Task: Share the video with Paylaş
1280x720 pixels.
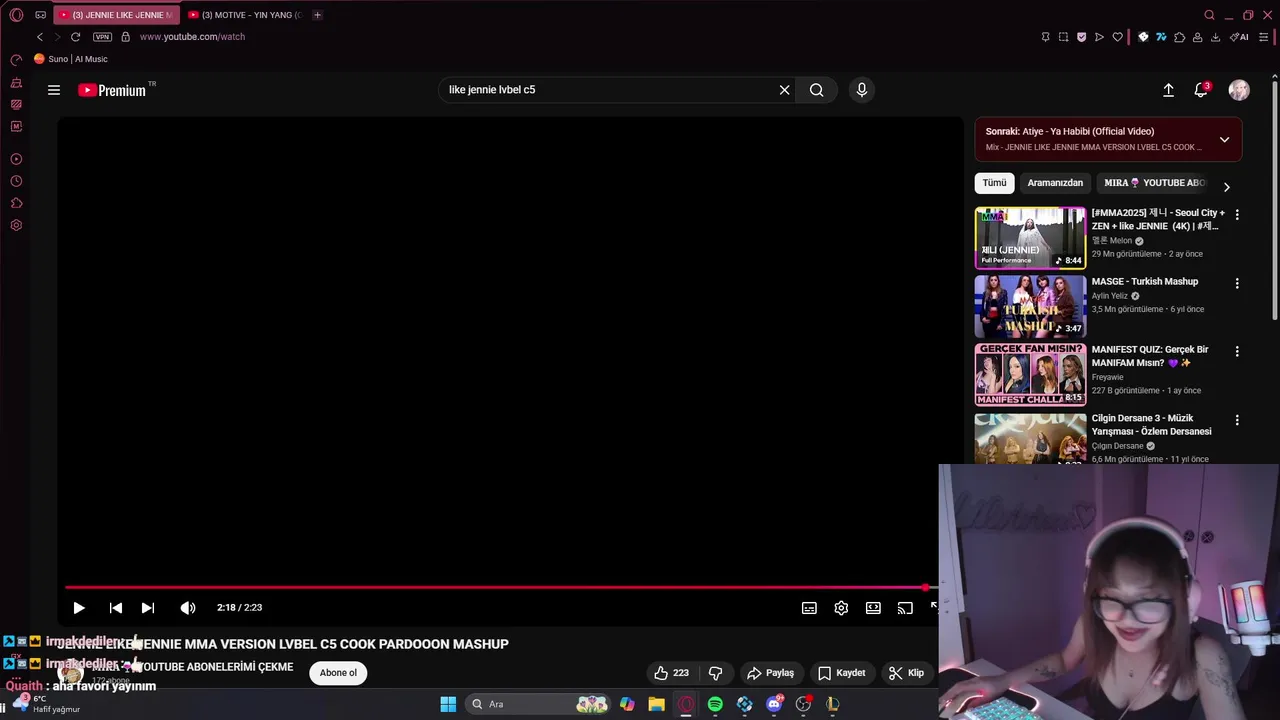Action: click(771, 673)
